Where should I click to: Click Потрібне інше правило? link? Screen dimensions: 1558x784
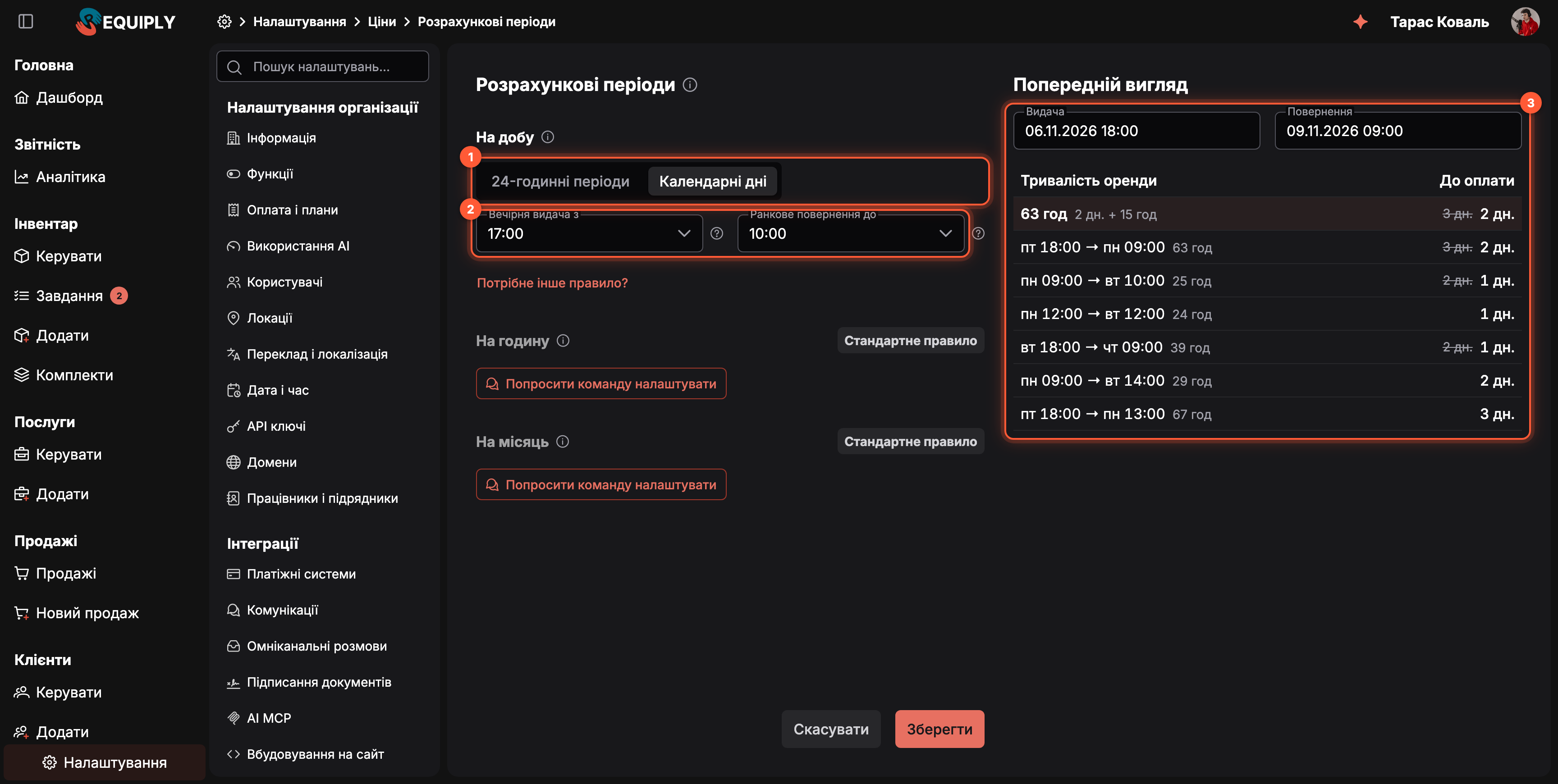click(x=552, y=283)
